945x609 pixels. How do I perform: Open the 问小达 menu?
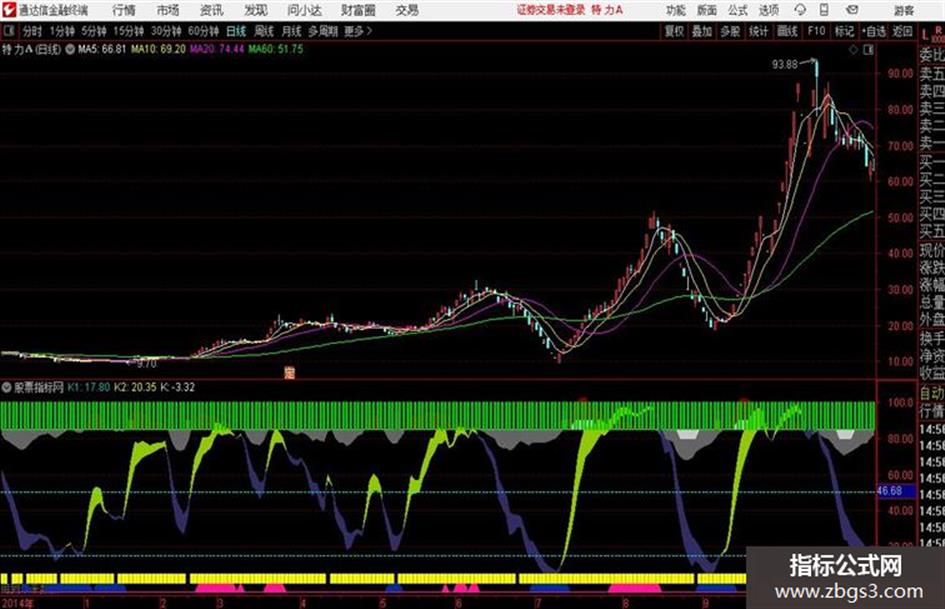click(x=304, y=10)
